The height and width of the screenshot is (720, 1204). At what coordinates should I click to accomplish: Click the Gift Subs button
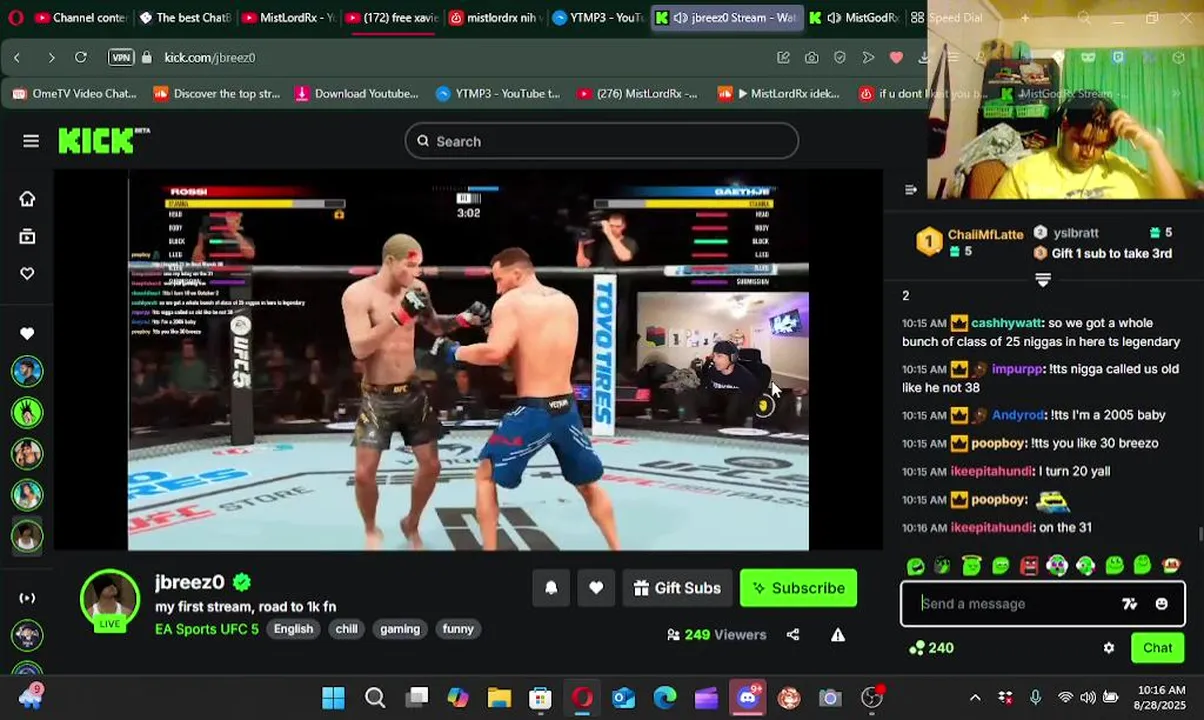coord(677,588)
